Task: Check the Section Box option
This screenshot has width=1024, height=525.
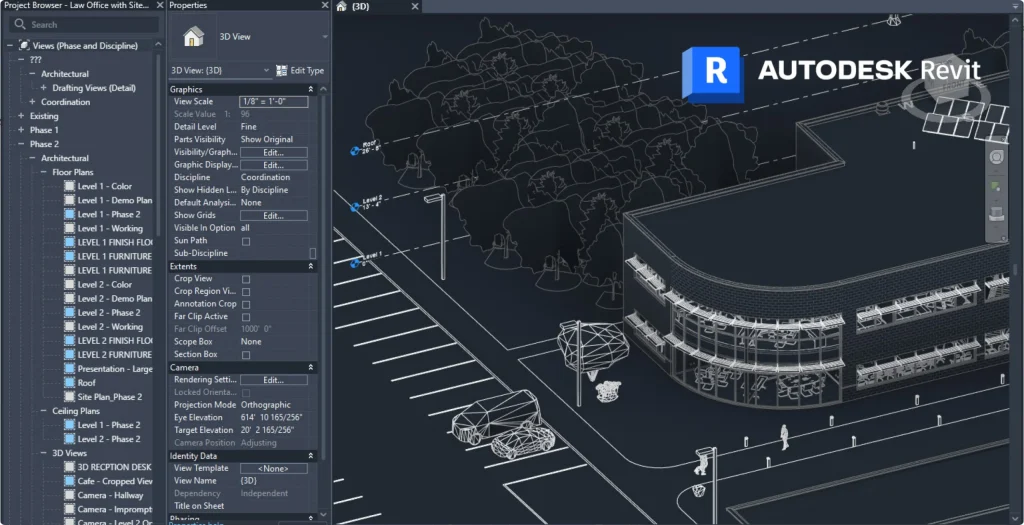Action: click(246, 354)
